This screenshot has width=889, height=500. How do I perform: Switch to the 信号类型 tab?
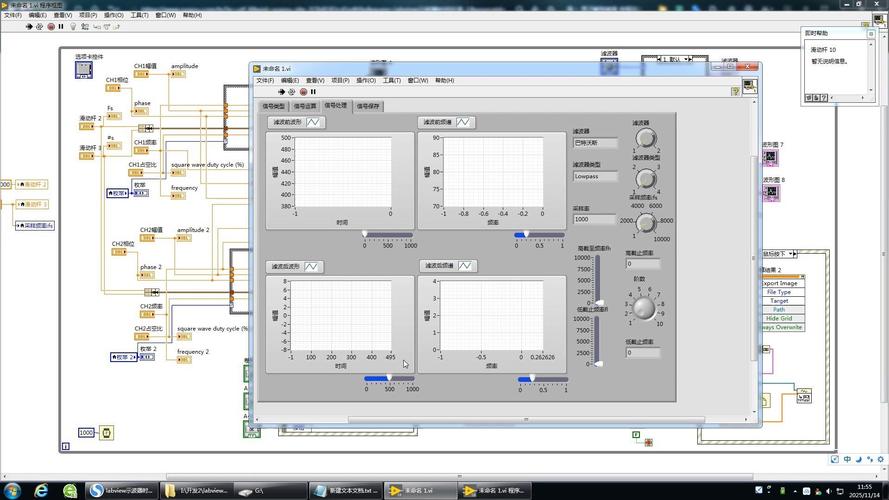[274, 107]
